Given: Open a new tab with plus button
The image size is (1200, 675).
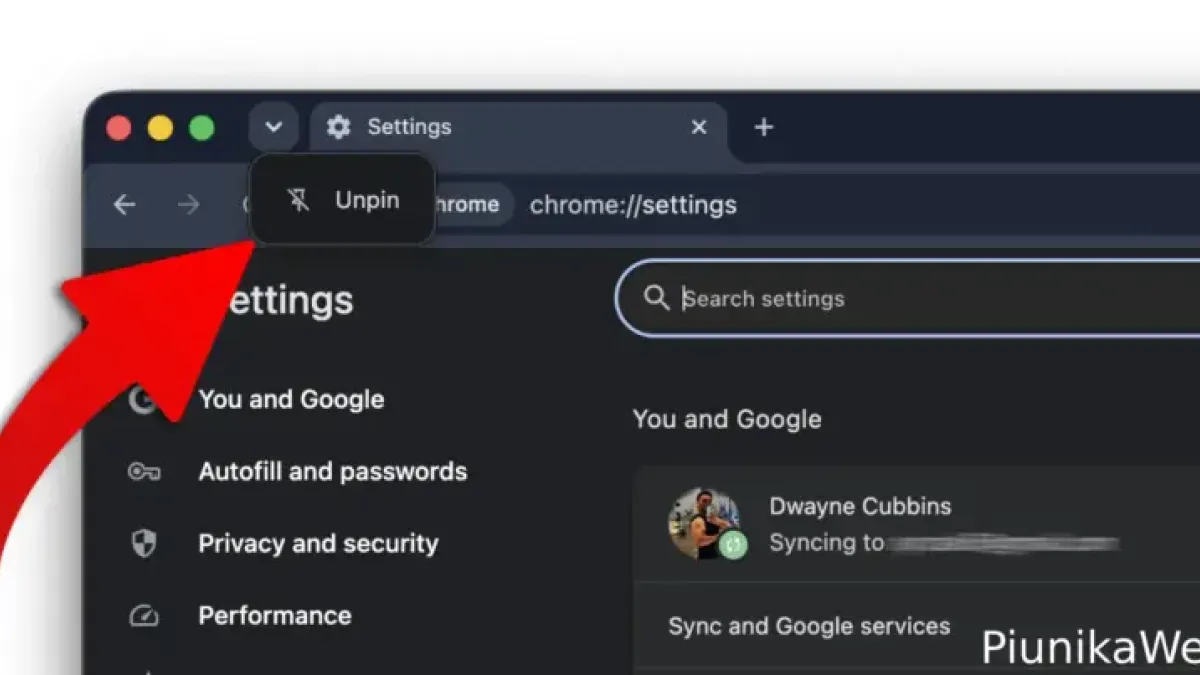Looking at the screenshot, I should (764, 127).
